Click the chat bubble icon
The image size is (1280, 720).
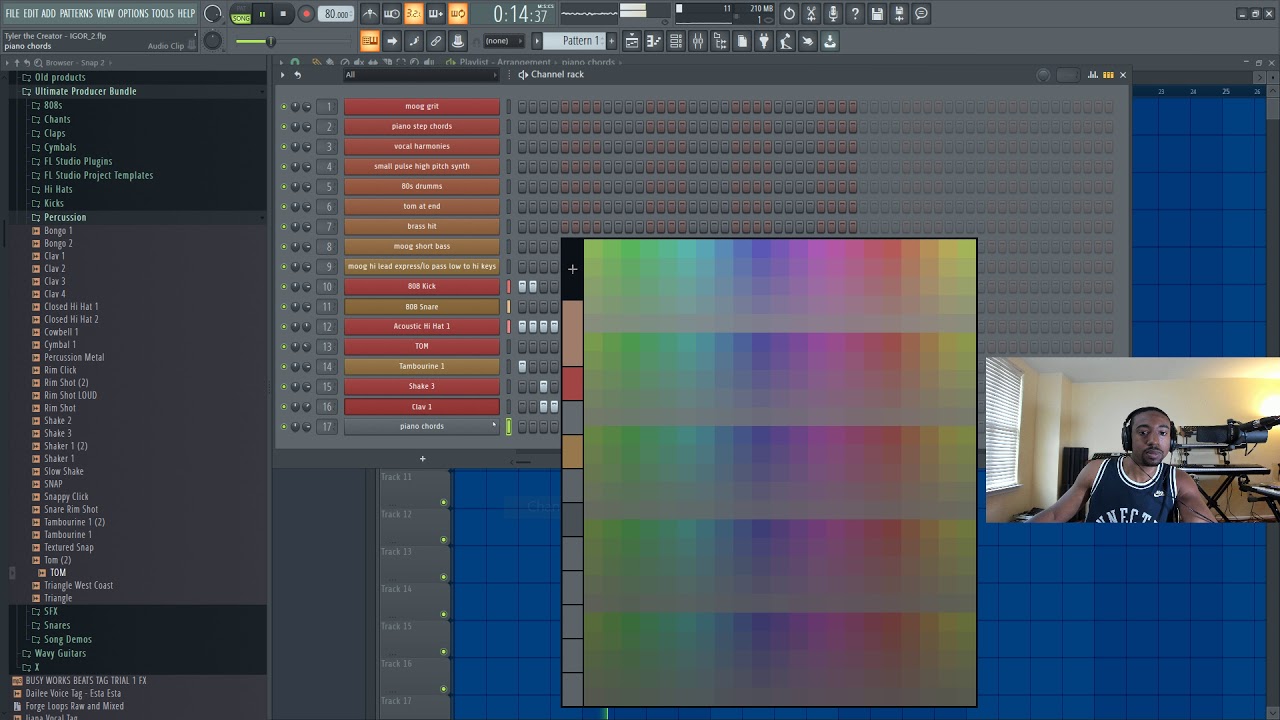click(x=921, y=14)
